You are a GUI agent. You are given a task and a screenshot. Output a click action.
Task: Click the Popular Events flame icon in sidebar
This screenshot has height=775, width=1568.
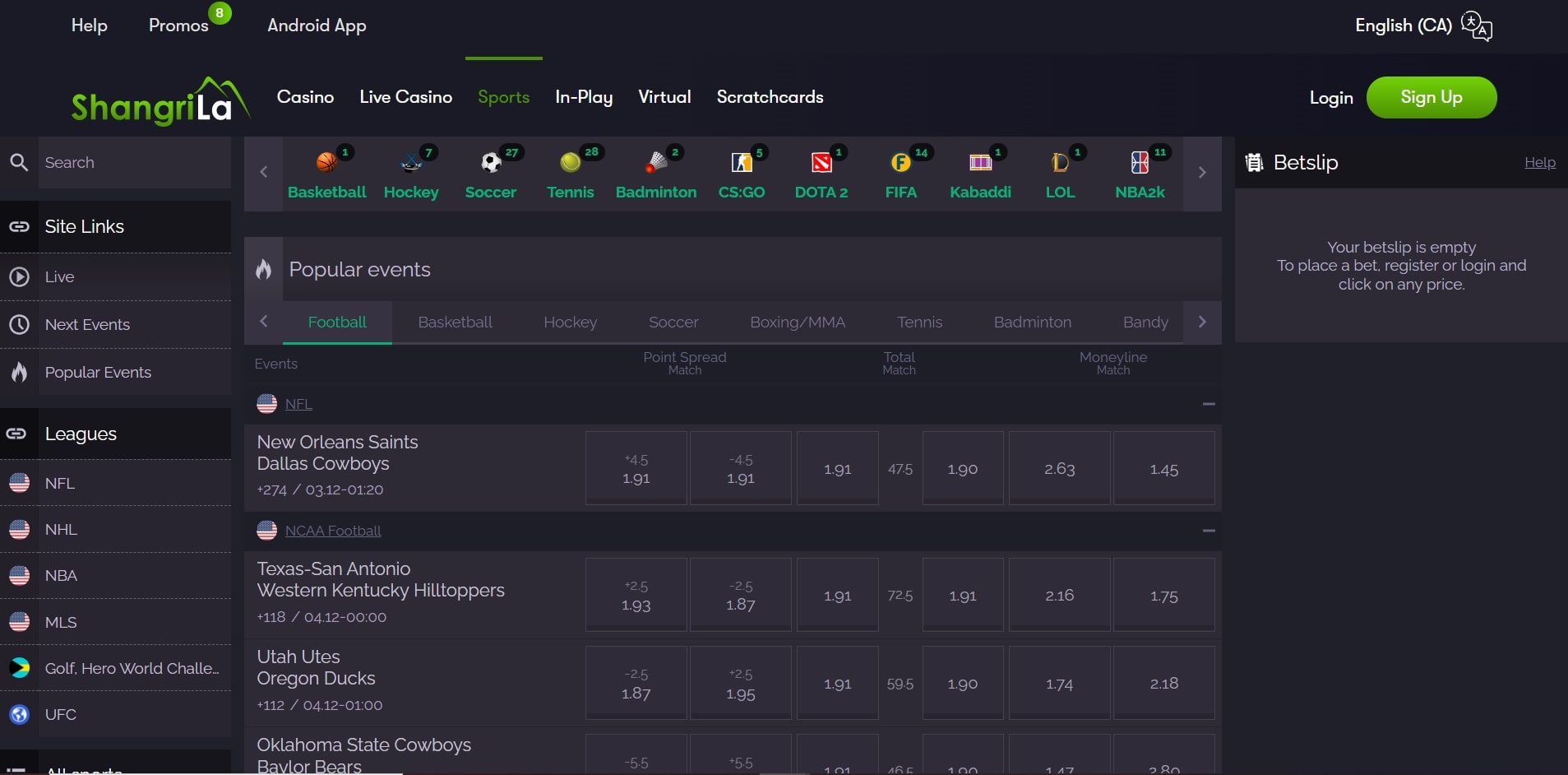pyautogui.click(x=19, y=372)
